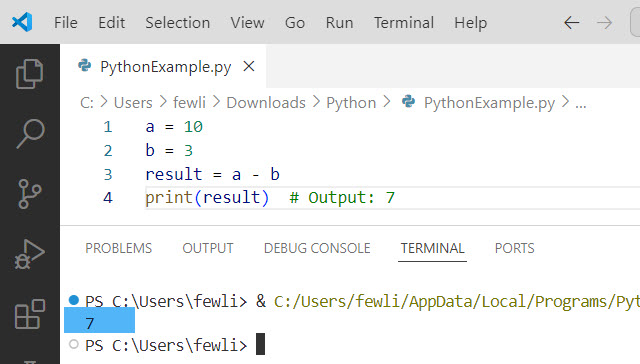This screenshot has height=364, width=640.
Task: Click line number 4 in the gutter
Action: click(x=108, y=198)
